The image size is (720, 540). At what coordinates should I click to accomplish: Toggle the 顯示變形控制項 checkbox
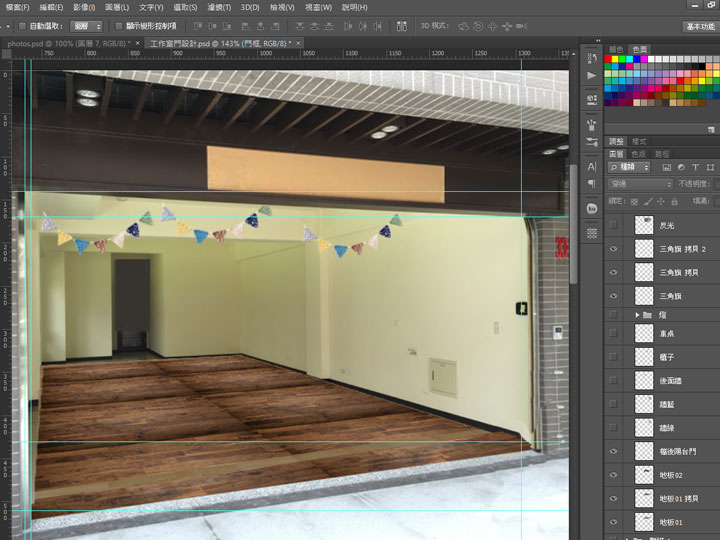point(120,26)
